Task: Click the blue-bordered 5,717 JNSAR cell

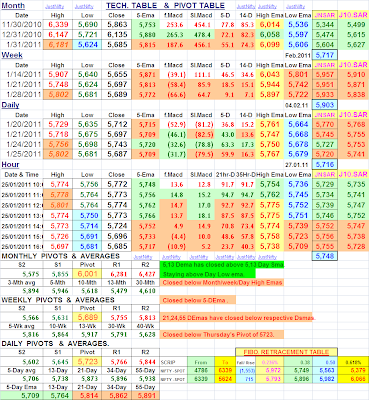Action: 325,55
